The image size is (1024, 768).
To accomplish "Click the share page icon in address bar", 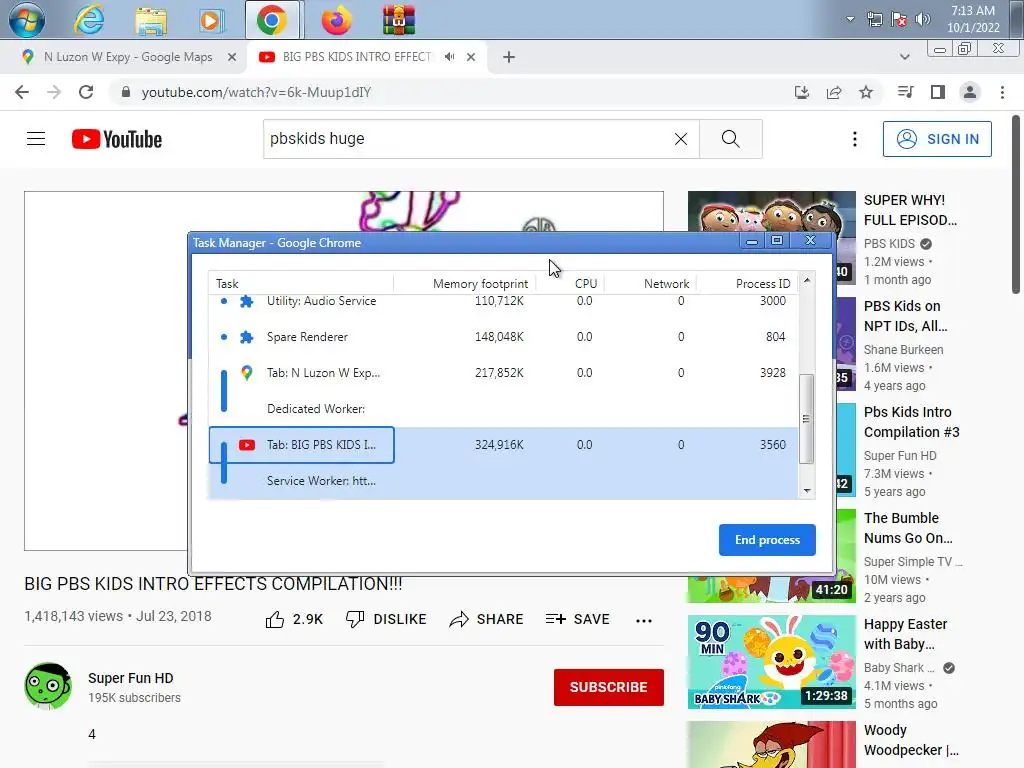I will [834, 92].
